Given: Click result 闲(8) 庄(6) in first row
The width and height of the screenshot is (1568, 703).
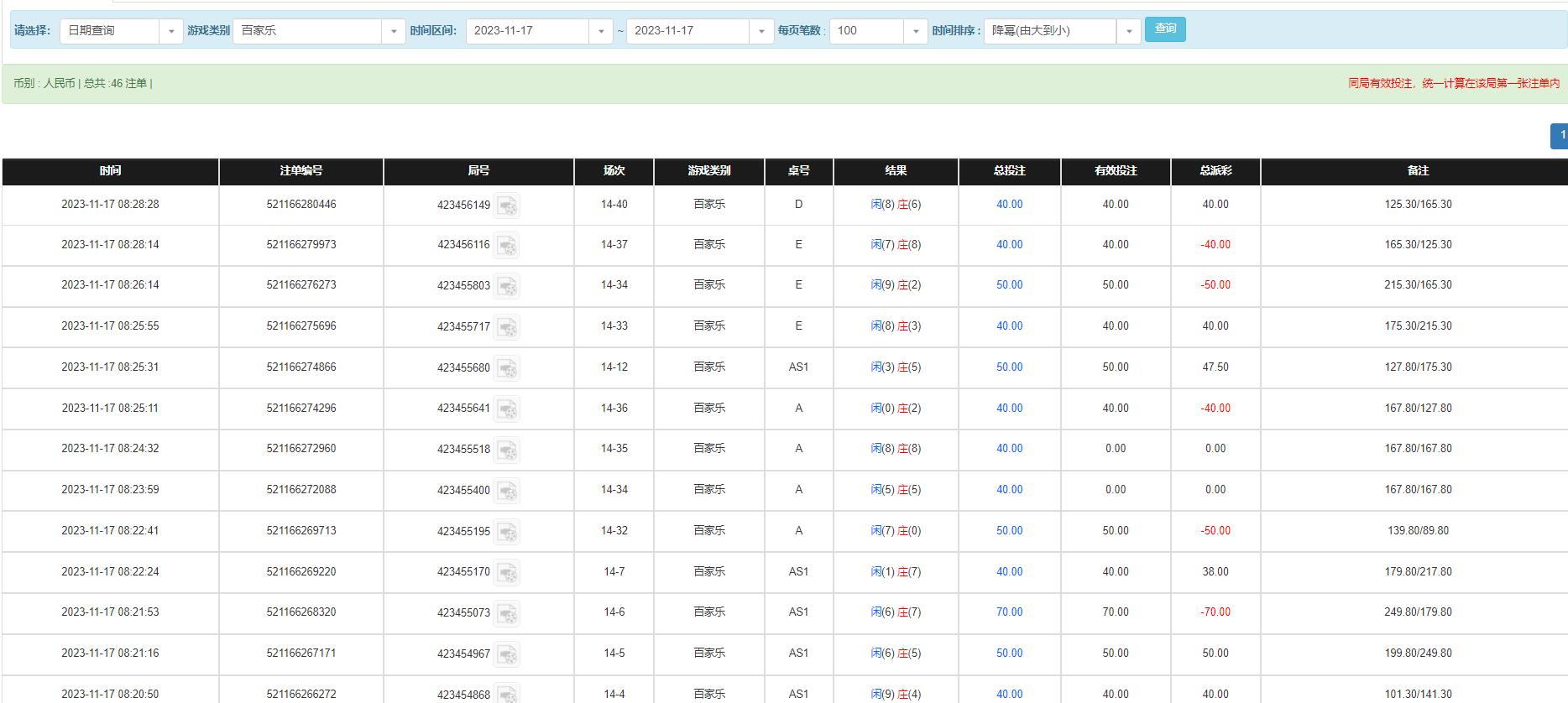Looking at the screenshot, I should 896,205.
